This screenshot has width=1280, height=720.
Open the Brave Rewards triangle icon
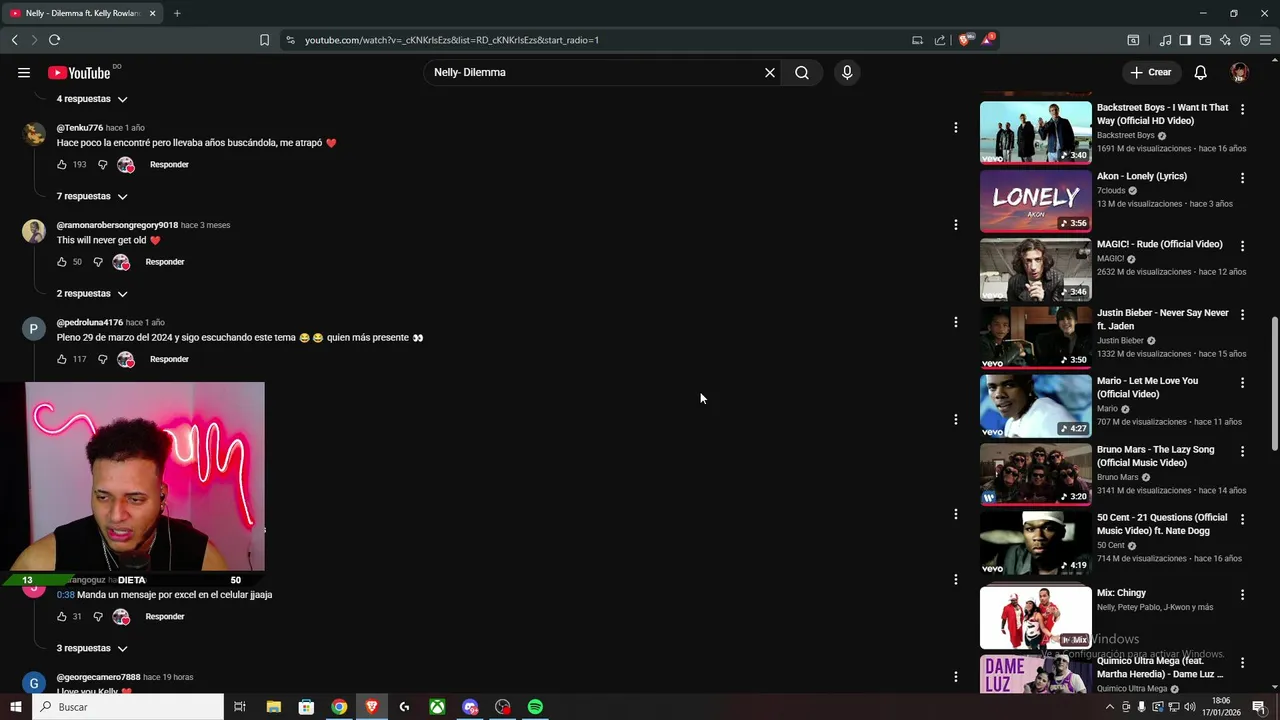(x=988, y=40)
